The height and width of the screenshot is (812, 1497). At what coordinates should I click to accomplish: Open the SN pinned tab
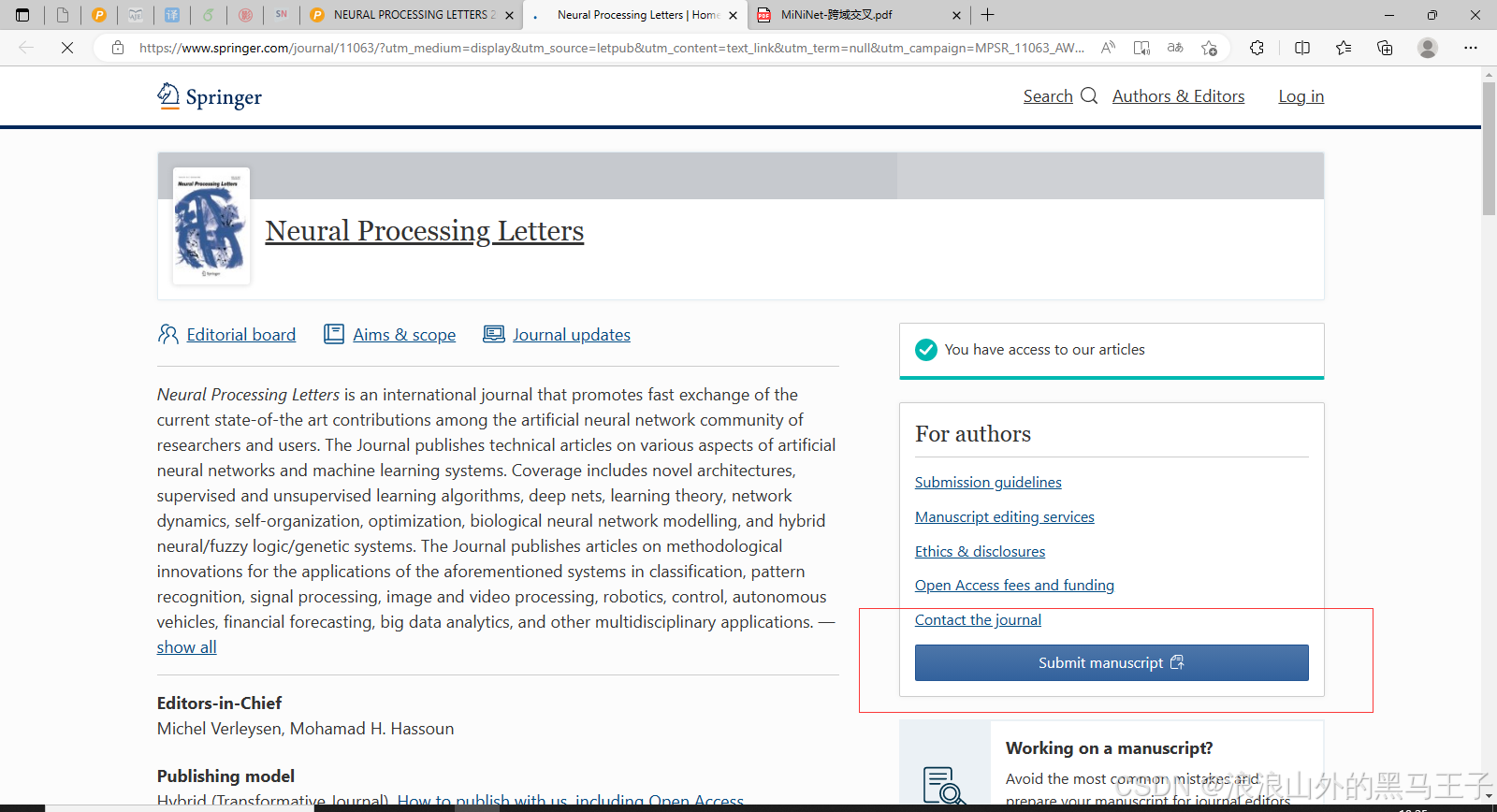(282, 15)
